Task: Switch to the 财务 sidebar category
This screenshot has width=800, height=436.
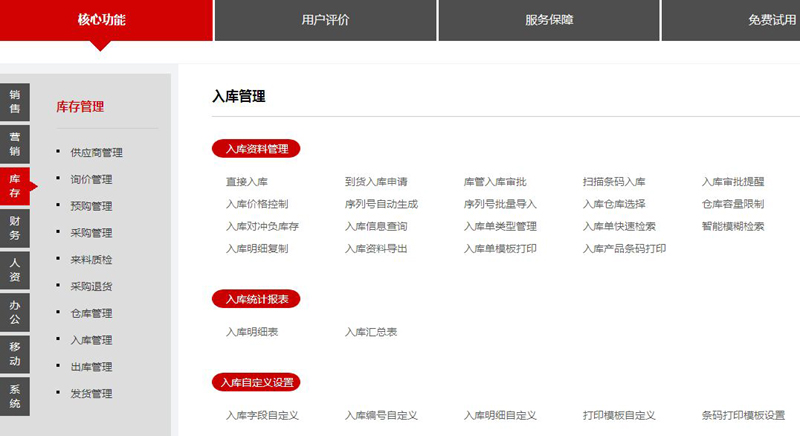Action: point(15,228)
